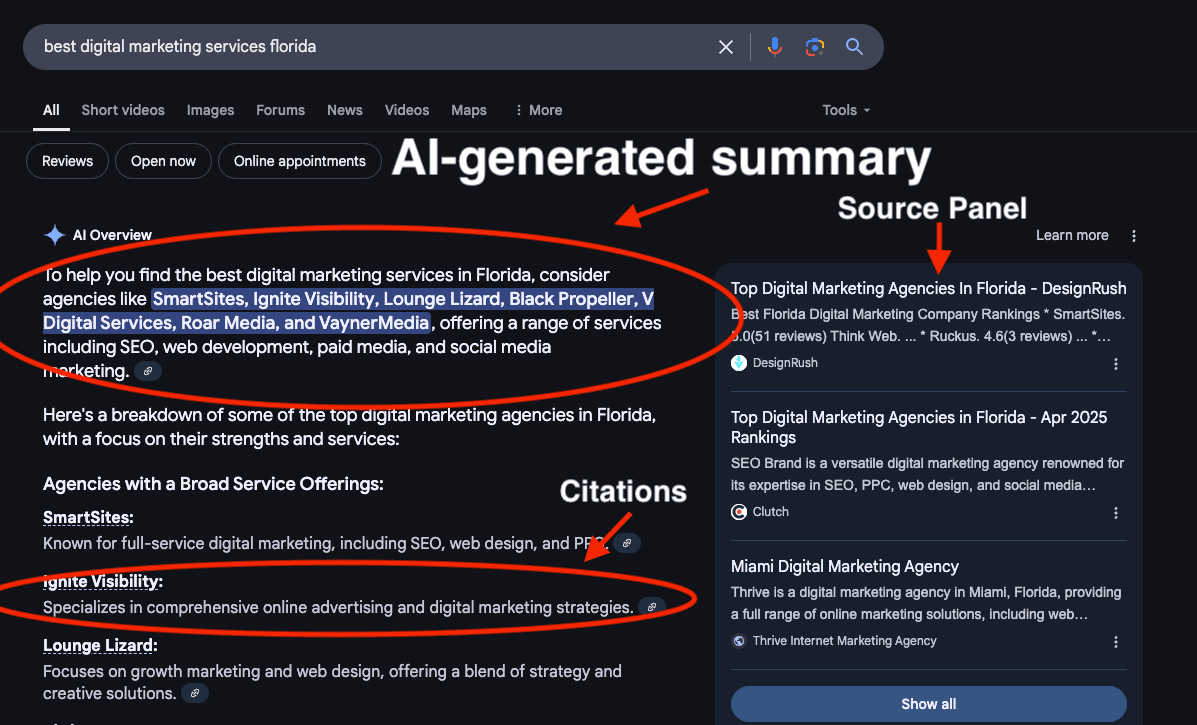Toggle the Reviews filter chip

pyautogui.click(x=67, y=161)
